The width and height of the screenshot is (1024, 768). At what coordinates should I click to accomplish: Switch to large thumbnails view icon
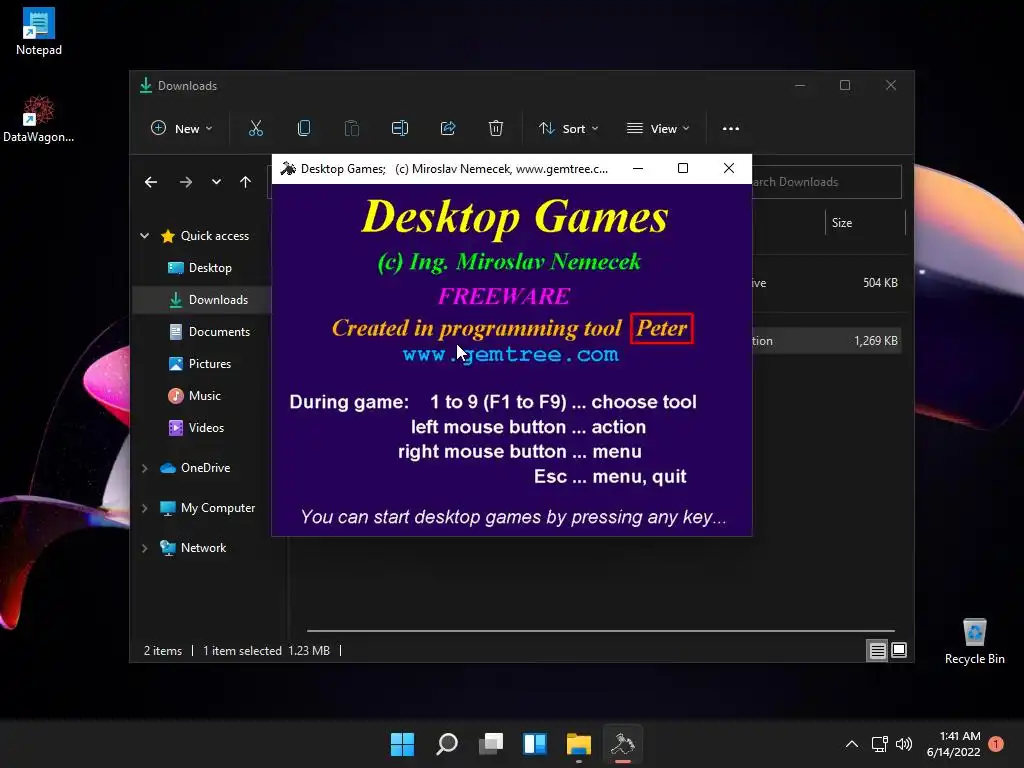pos(899,650)
